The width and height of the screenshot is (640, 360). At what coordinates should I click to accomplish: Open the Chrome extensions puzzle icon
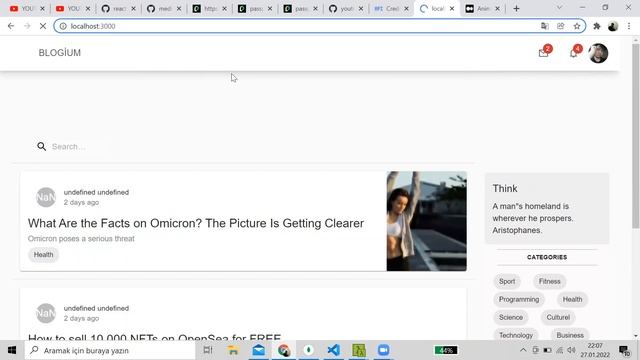click(597, 26)
